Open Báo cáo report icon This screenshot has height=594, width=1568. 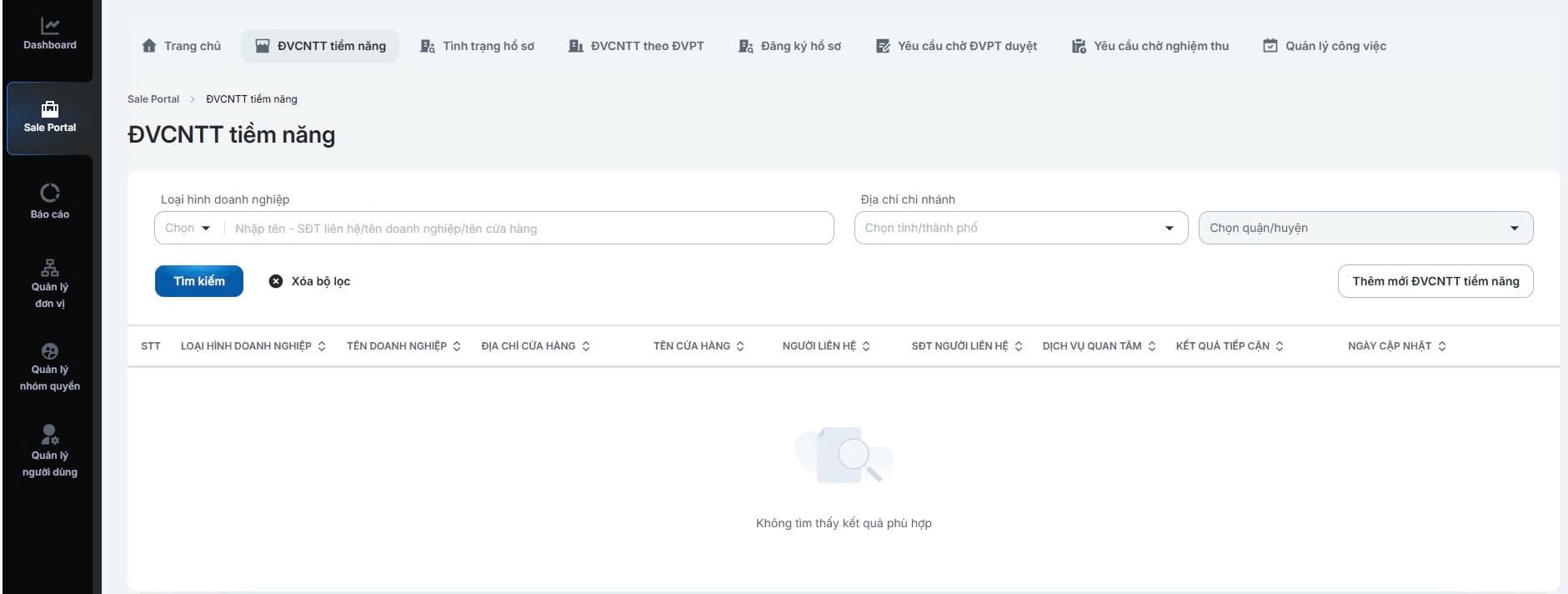tap(50, 193)
